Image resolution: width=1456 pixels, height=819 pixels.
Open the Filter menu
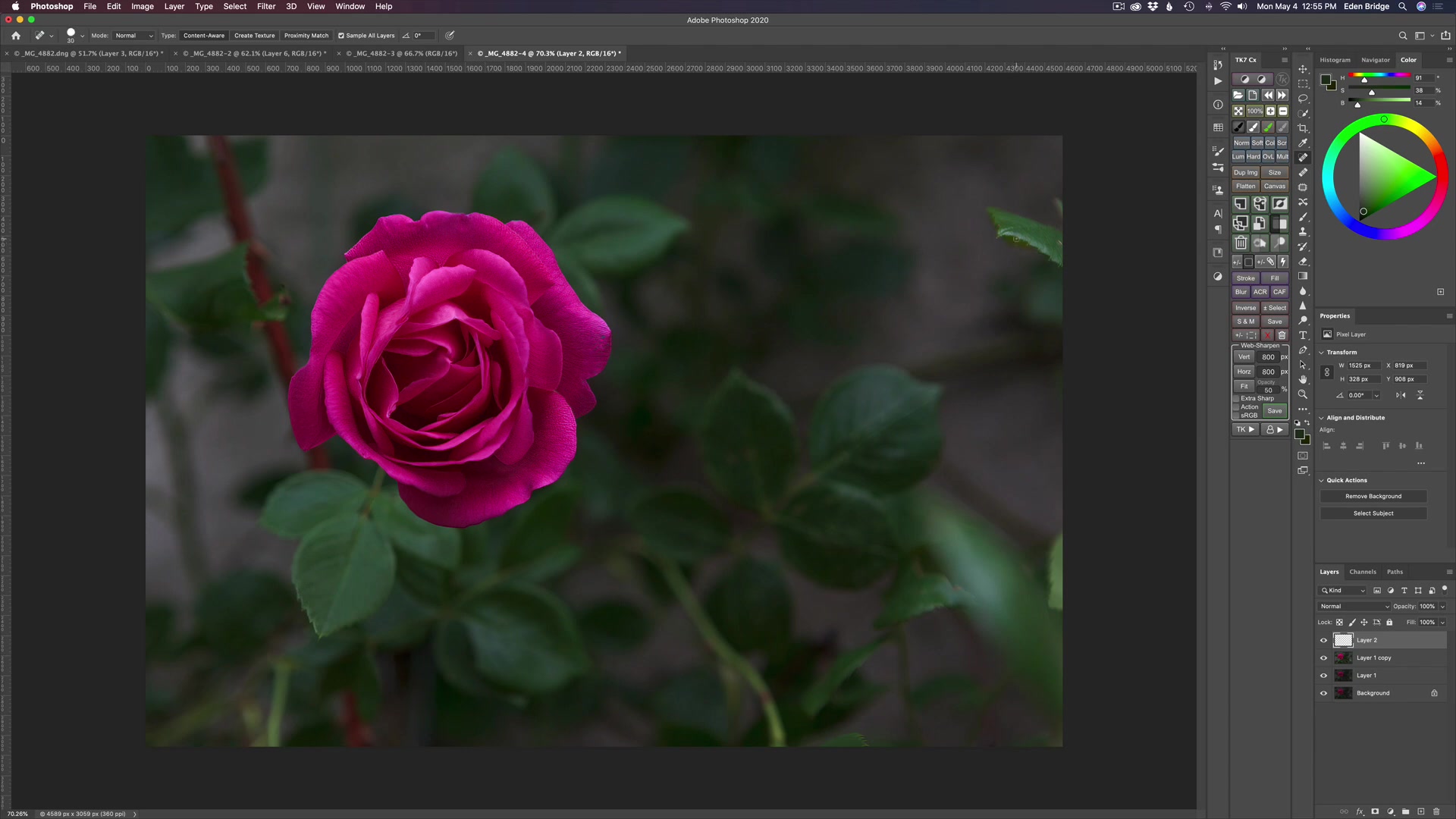pyautogui.click(x=266, y=6)
